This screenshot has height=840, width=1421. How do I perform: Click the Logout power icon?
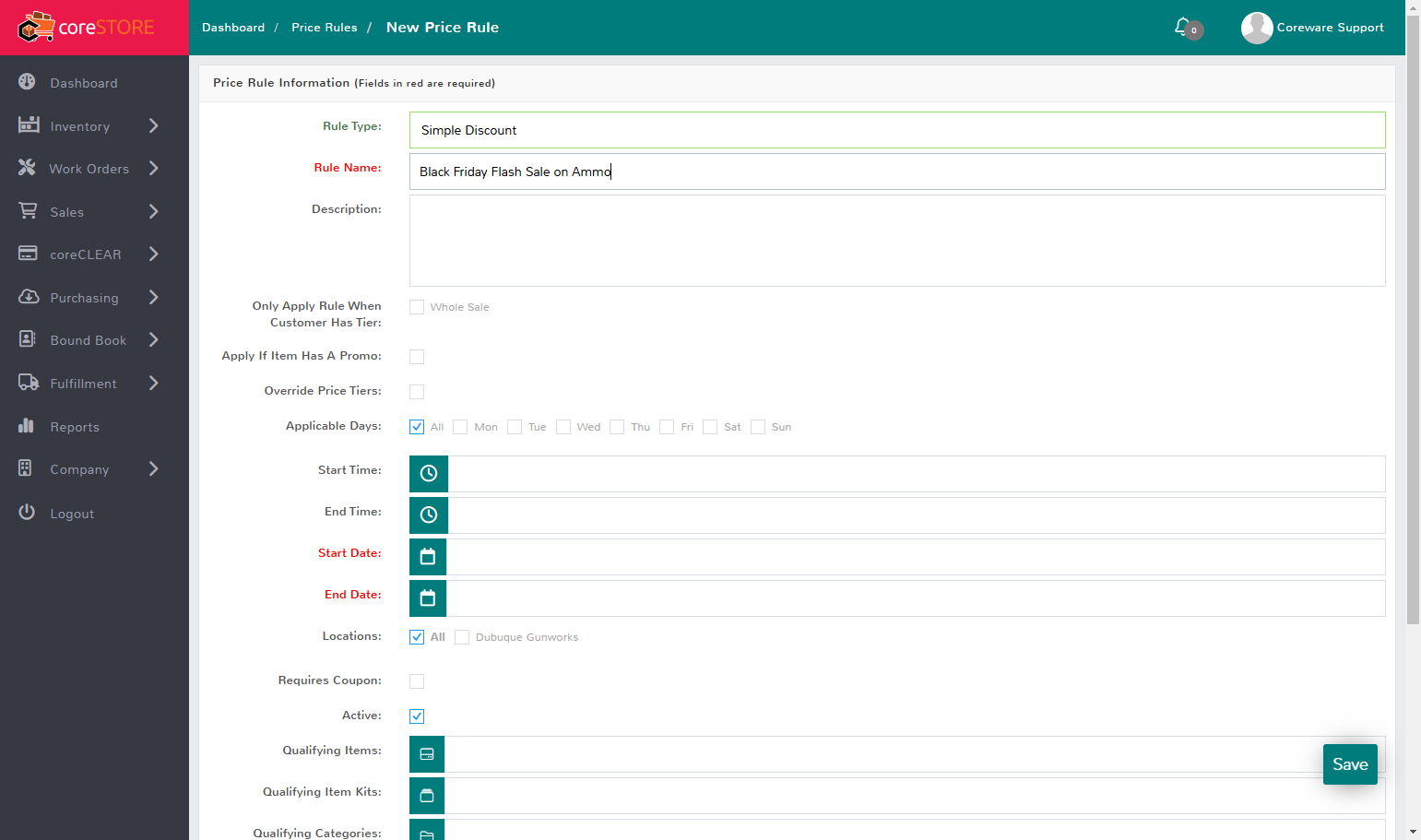[28, 513]
